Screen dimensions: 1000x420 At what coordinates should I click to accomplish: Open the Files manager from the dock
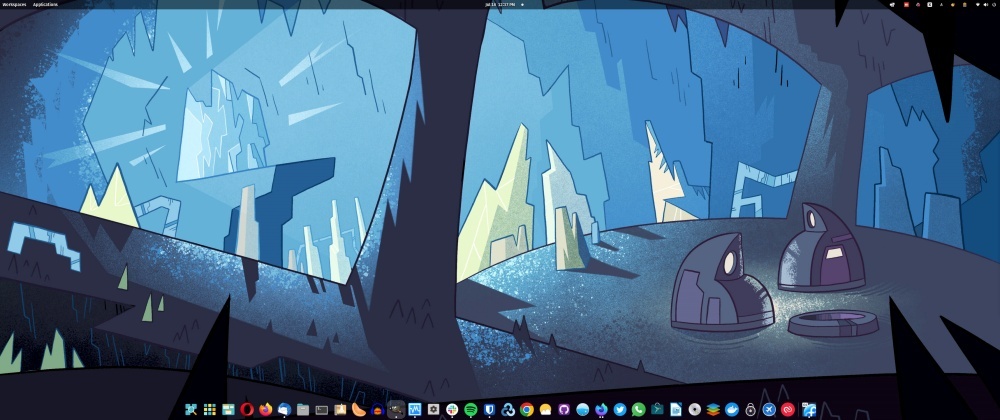point(303,409)
